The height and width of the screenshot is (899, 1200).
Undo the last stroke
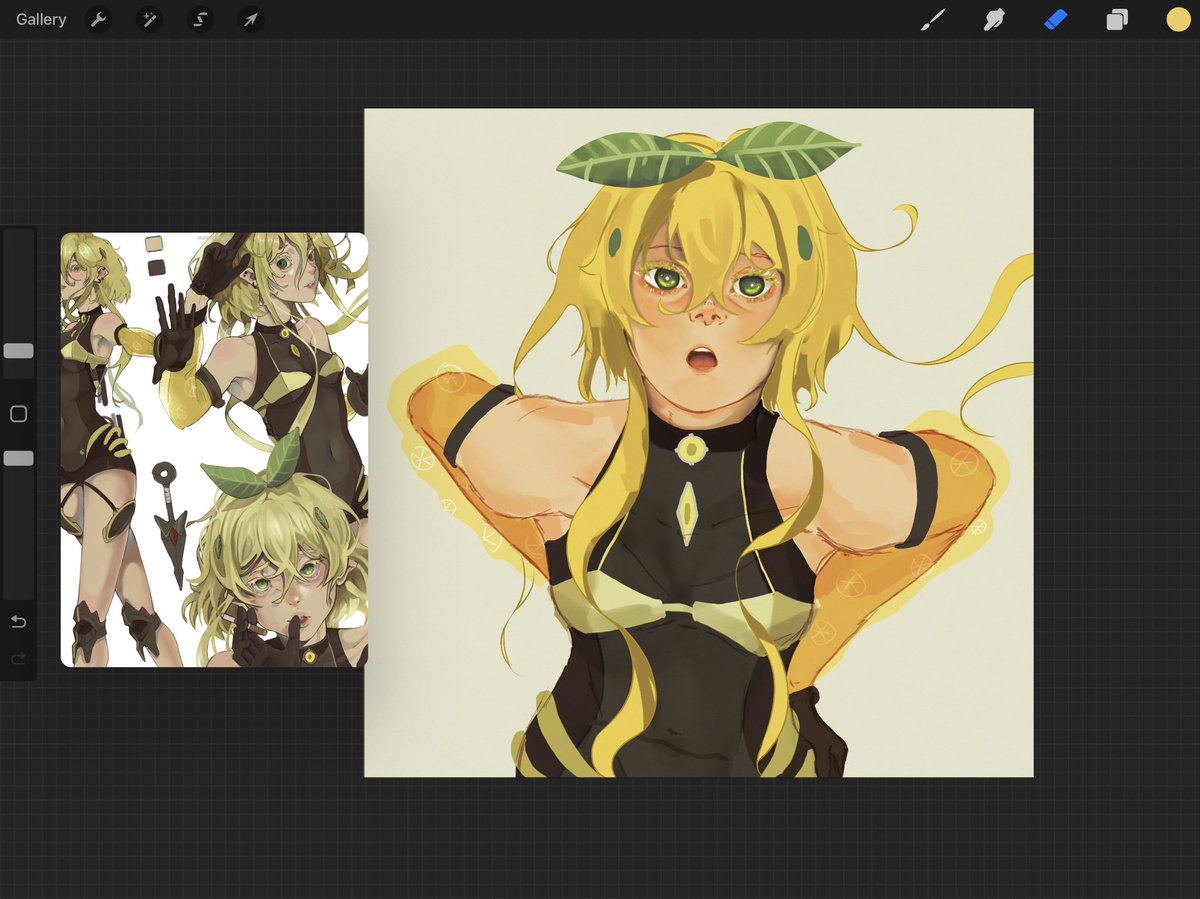[18, 622]
